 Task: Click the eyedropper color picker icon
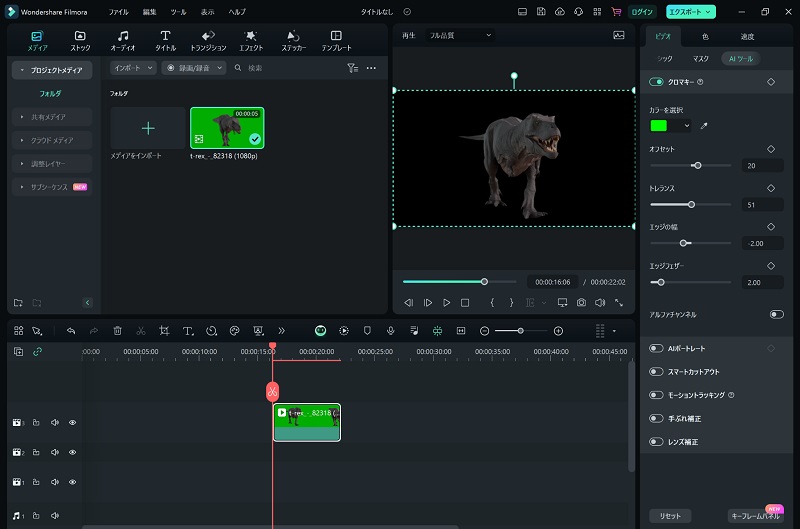point(704,126)
